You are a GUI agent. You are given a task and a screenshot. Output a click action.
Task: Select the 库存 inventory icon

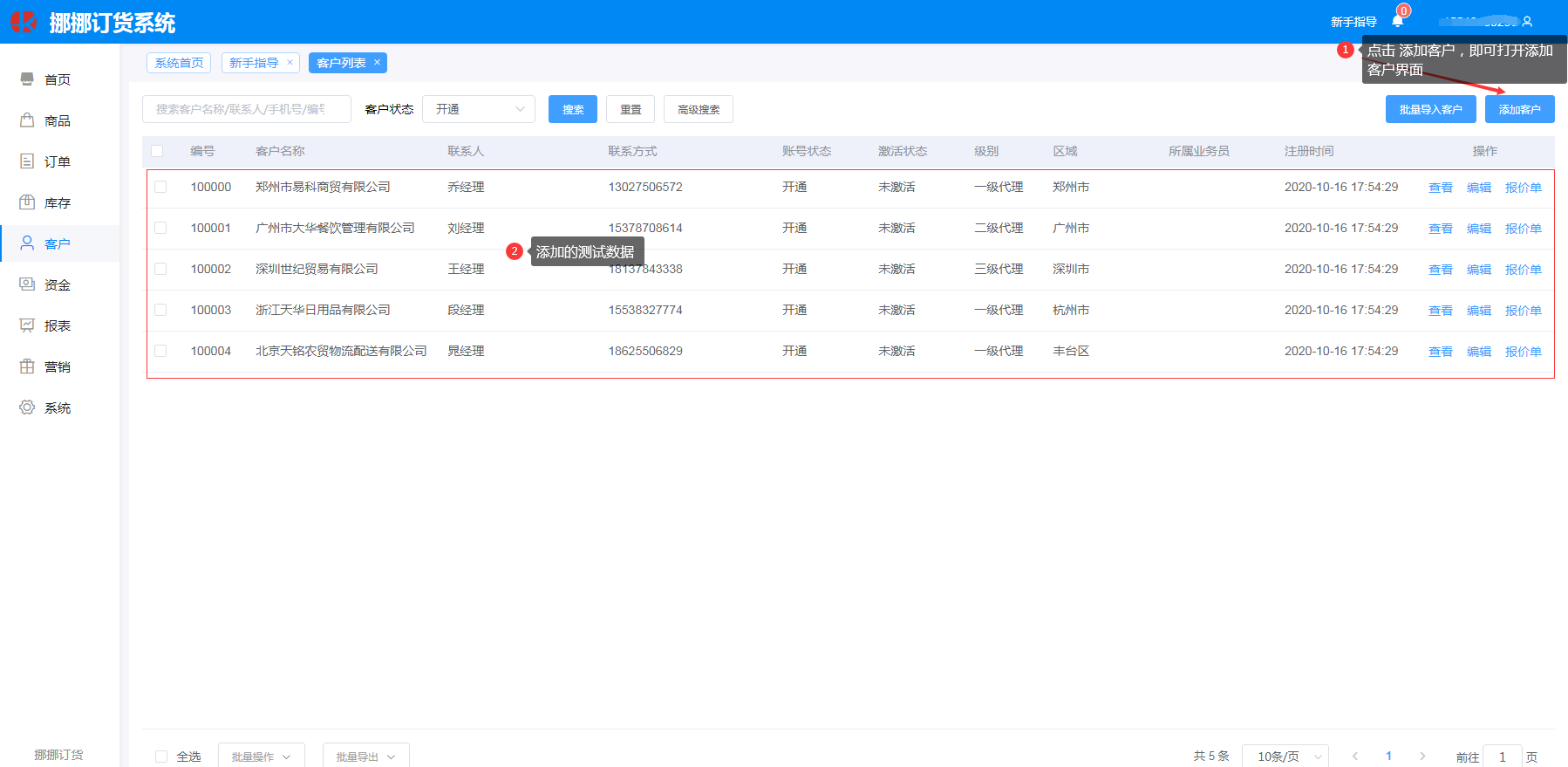click(x=27, y=202)
